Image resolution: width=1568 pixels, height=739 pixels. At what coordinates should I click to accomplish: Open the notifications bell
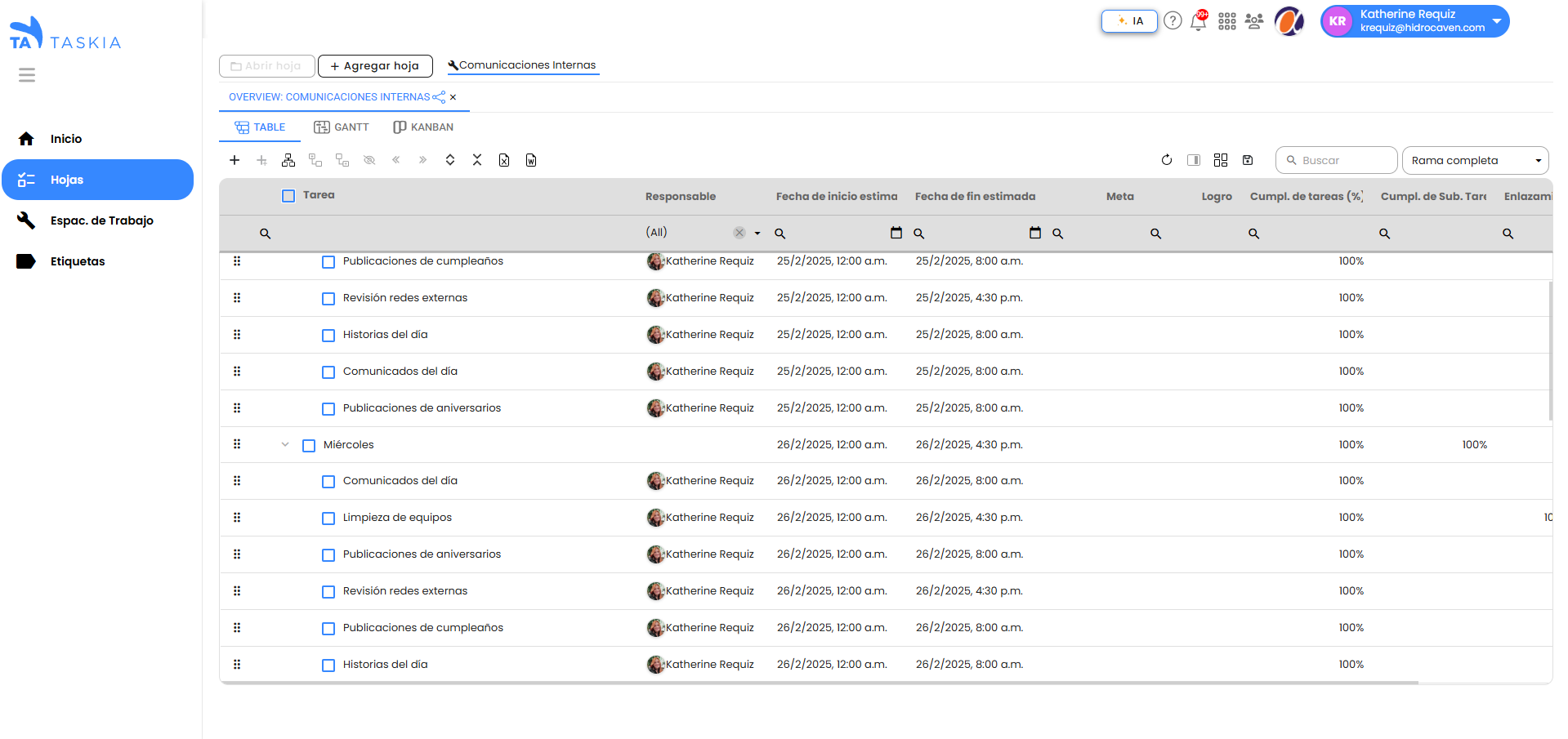coord(1199,21)
